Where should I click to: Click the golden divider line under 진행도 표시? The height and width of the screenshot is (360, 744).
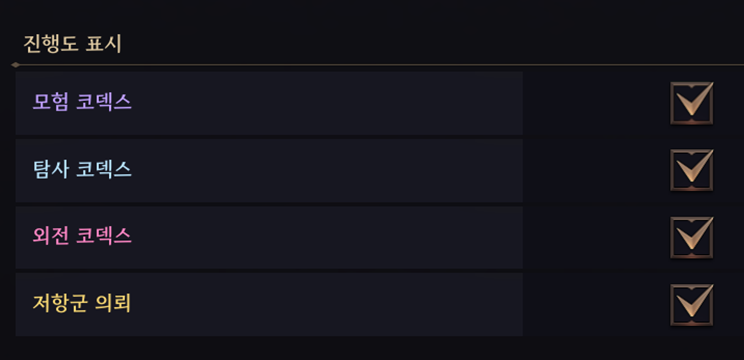pyautogui.click(x=380, y=65)
